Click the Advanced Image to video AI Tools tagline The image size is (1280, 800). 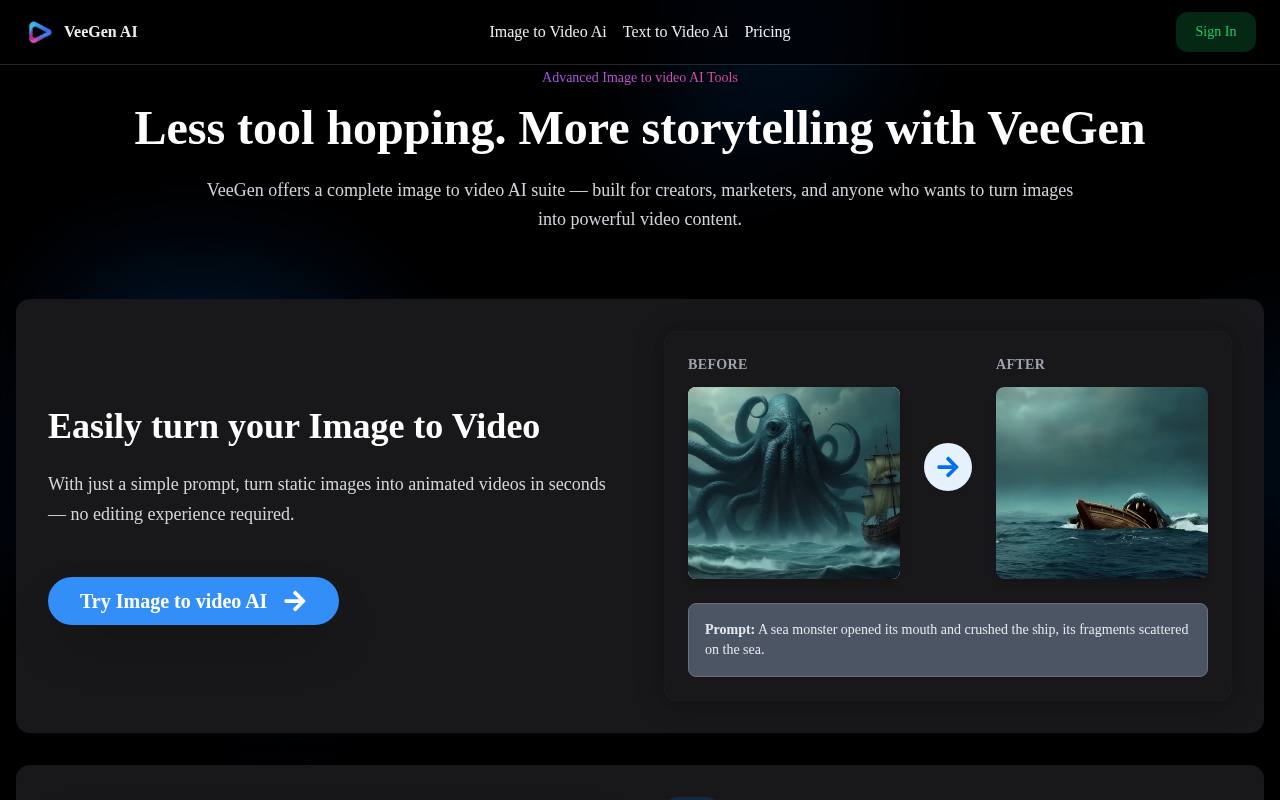pyautogui.click(x=640, y=77)
